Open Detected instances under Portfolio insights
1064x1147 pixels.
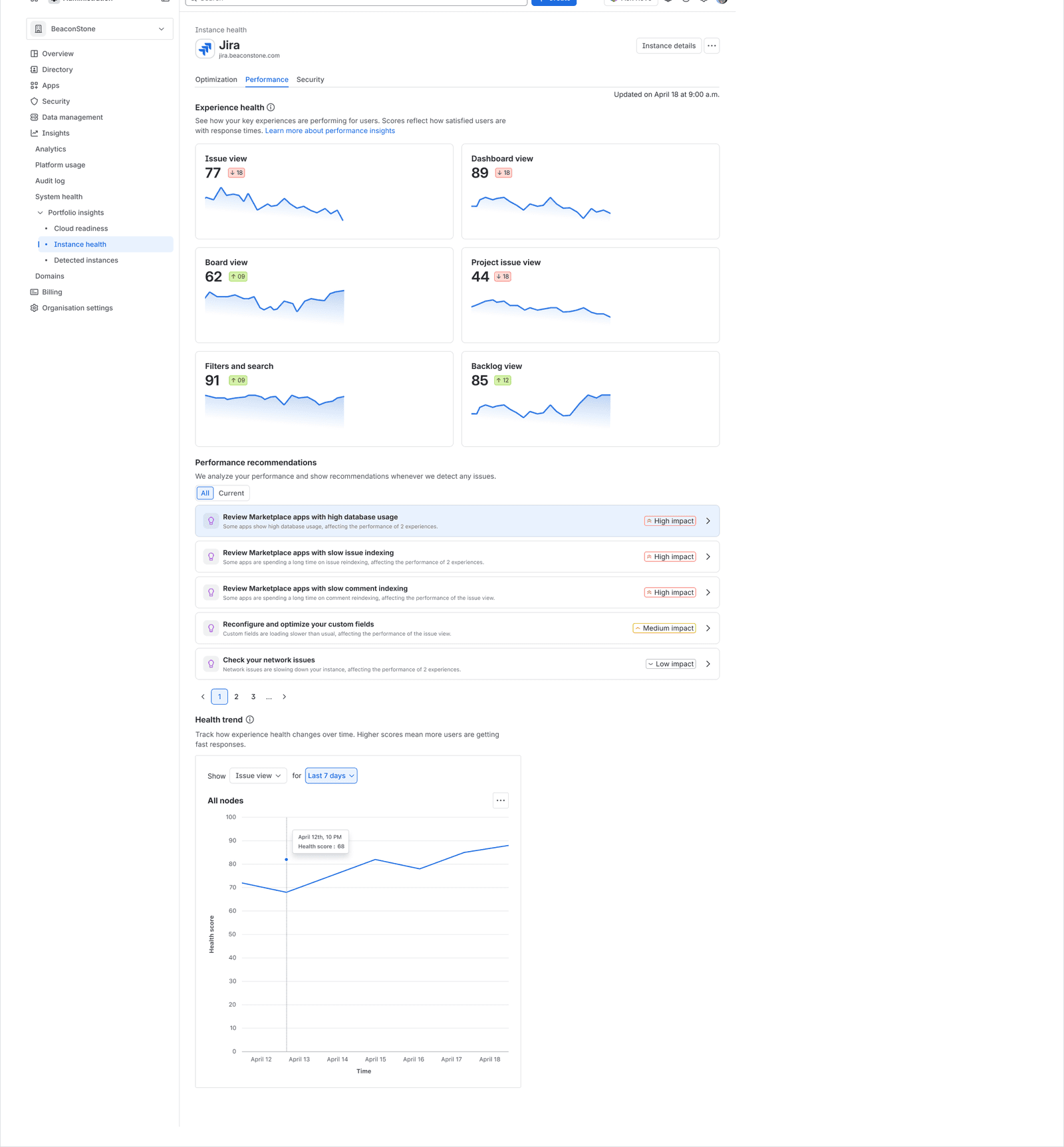(x=86, y=261)
